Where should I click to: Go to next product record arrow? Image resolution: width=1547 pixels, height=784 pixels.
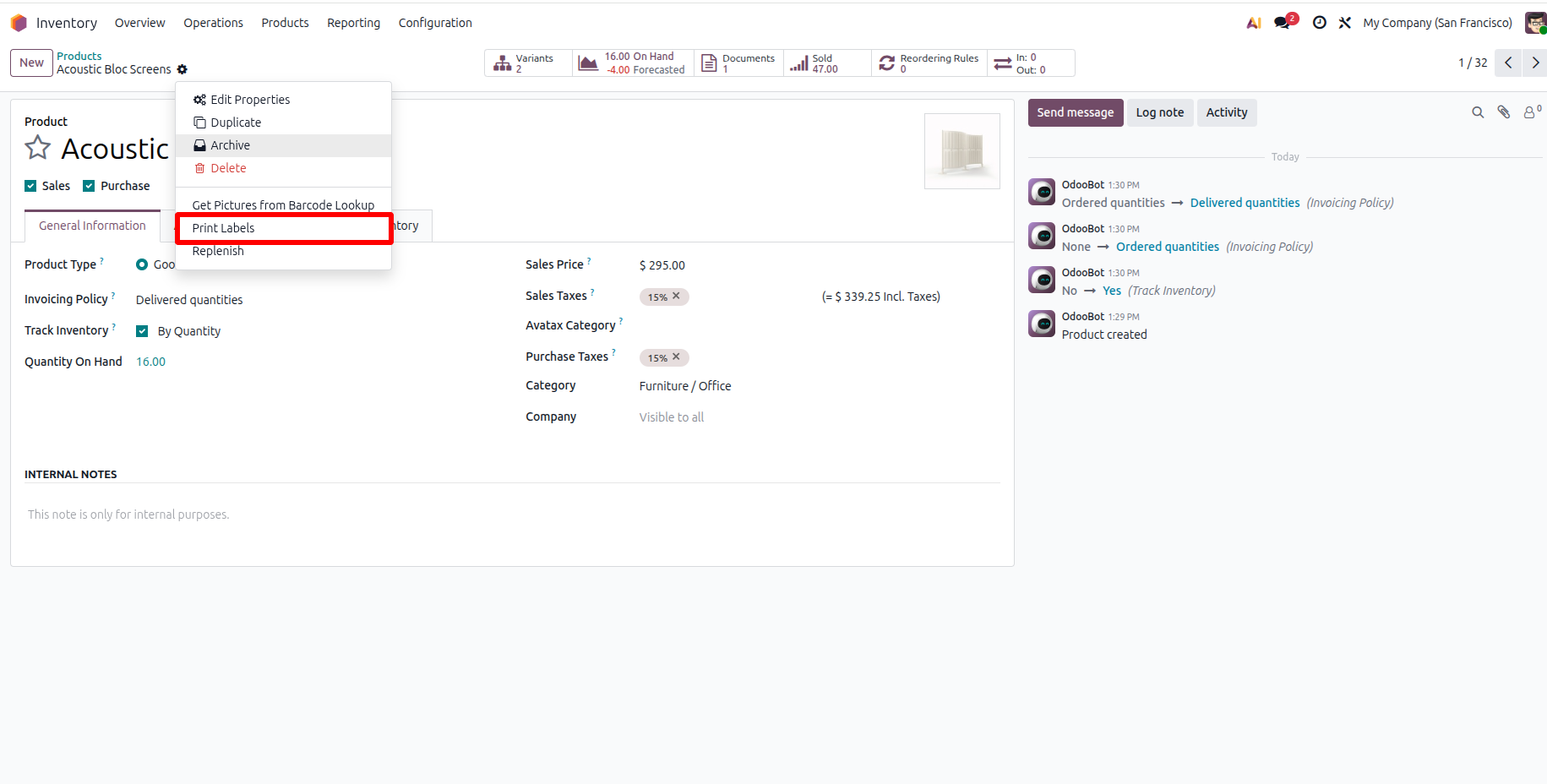click(x=1535, y=63)
